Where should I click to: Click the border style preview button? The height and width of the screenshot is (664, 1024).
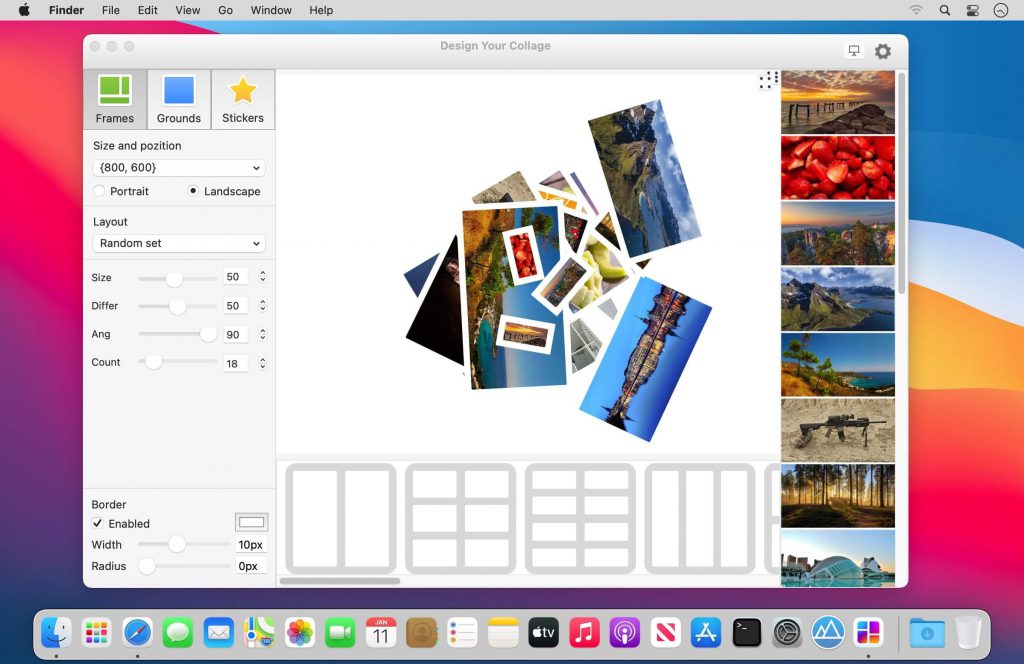251,521
